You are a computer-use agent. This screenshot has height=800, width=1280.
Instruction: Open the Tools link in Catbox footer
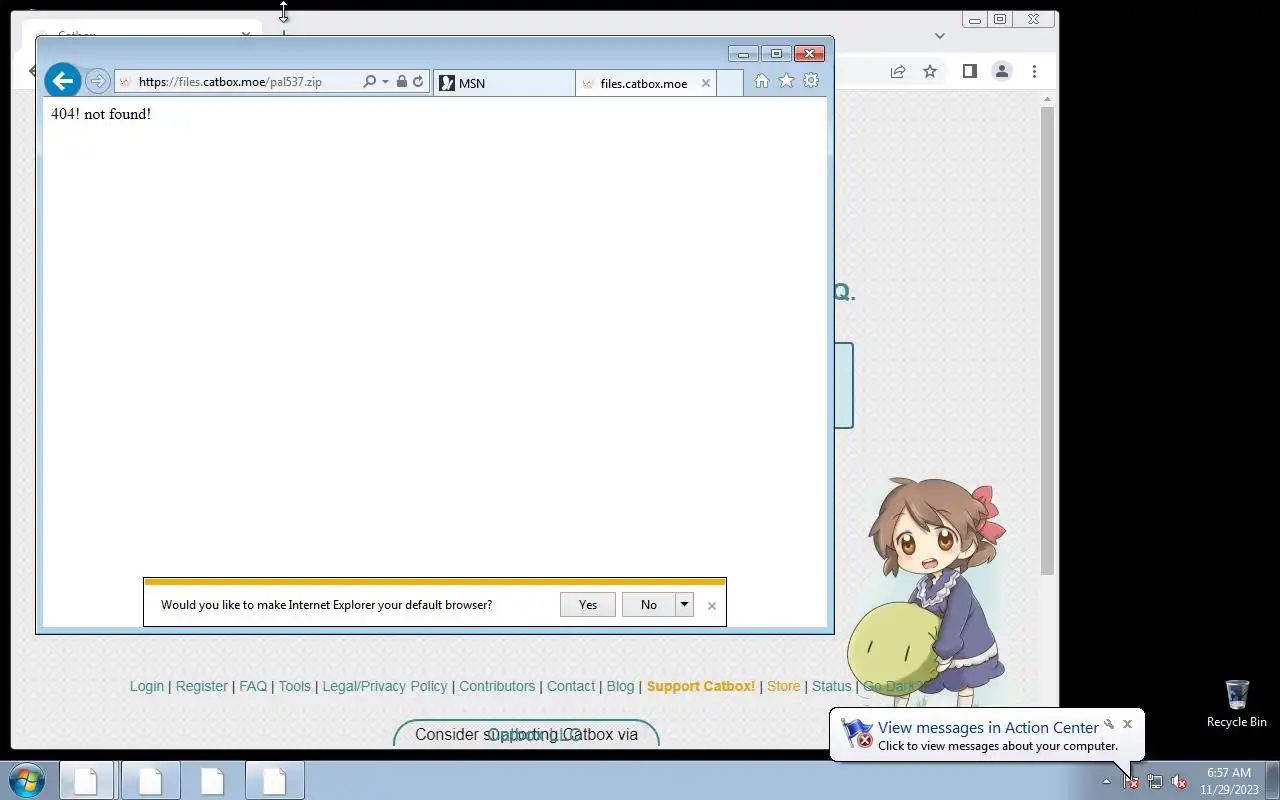tap(295, 686)
